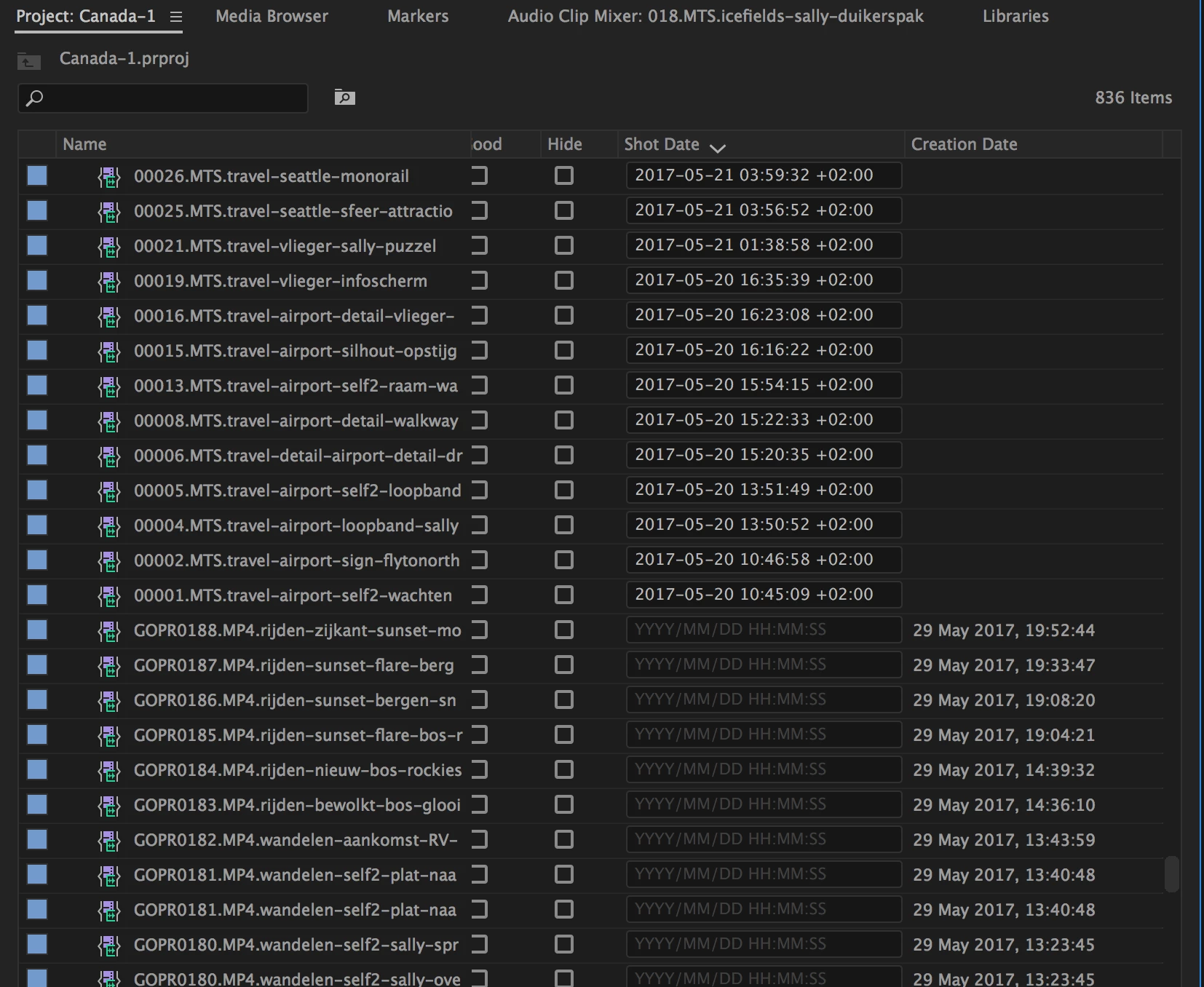Toggle Hide checkbox for 00021.MTS.travel-vlieger-sally-puzzel
The height and width of the screenshot is (987, 1204).
pos(564,245)
